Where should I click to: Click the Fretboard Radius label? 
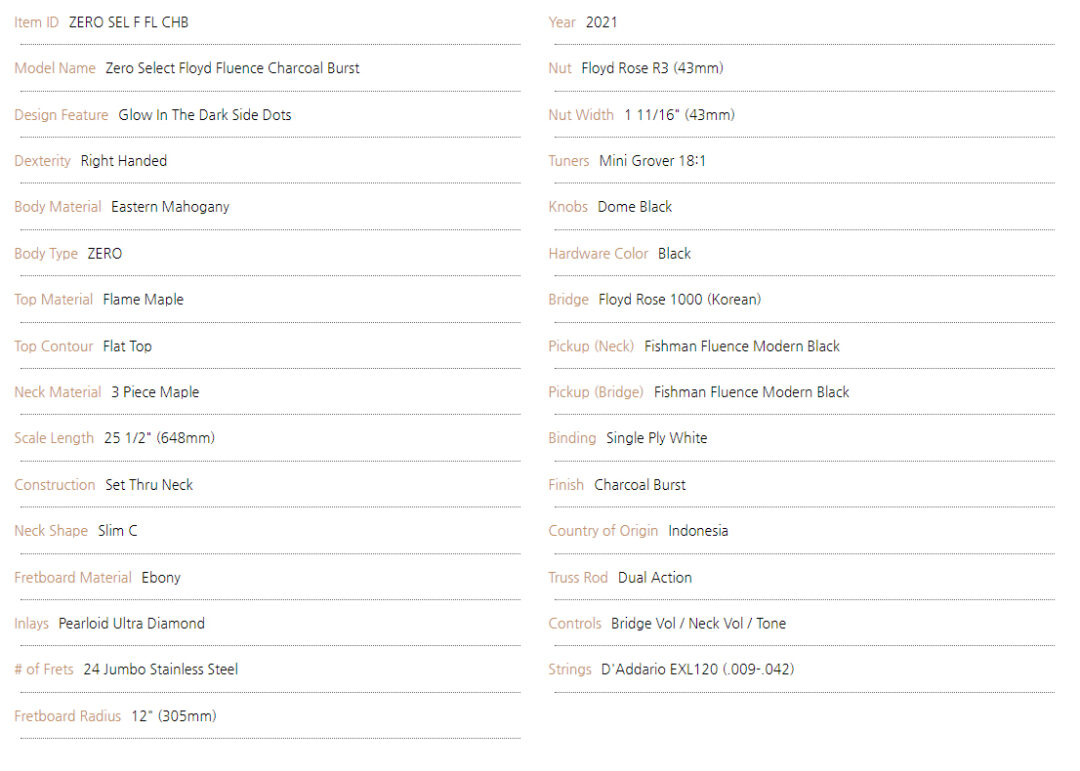[68, 717]
